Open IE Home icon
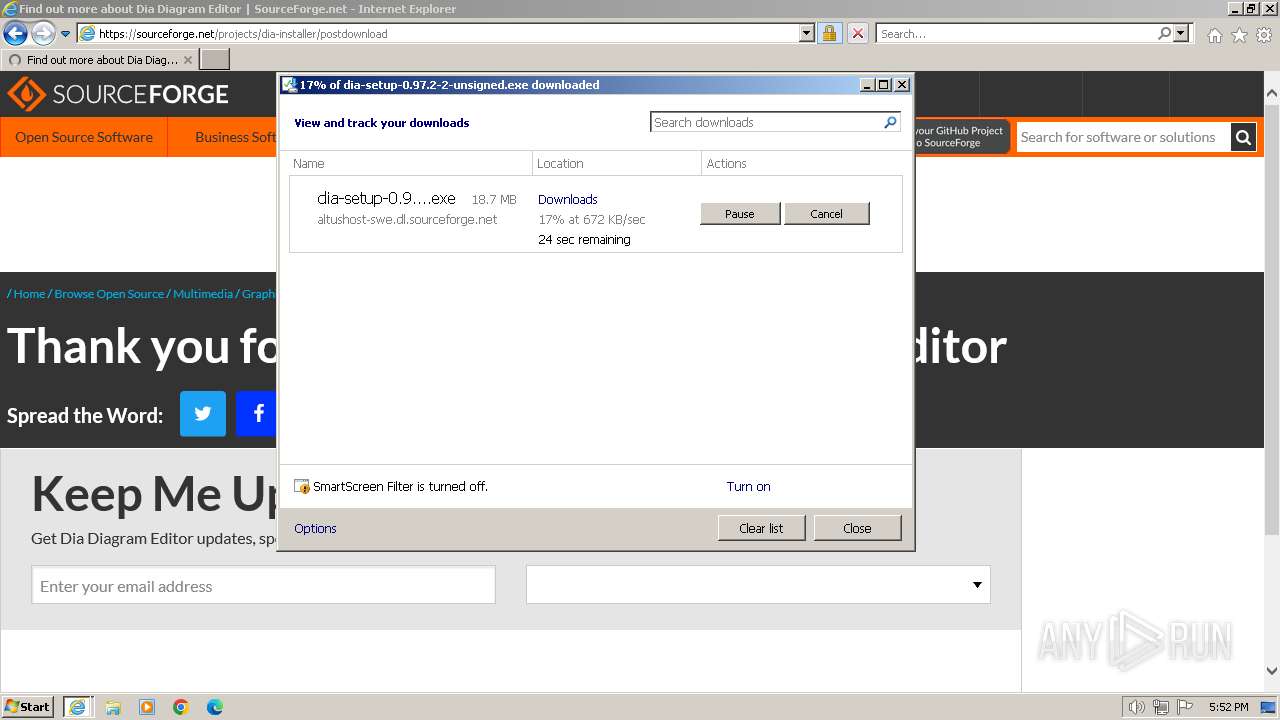The image size is (1280, 720). point(1214,35)
